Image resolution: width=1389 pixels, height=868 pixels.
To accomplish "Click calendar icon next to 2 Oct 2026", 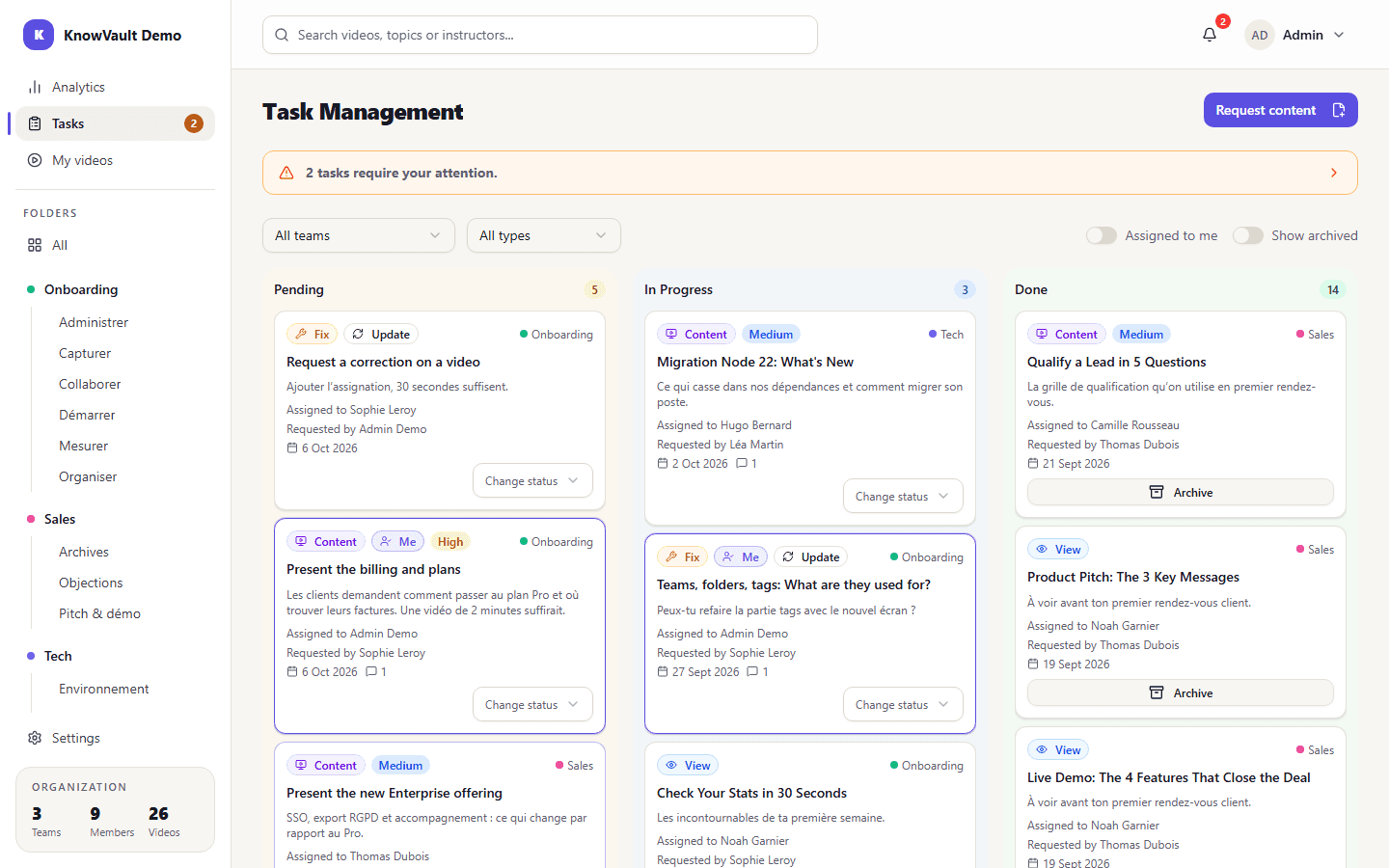I will [x=663, y=464].
